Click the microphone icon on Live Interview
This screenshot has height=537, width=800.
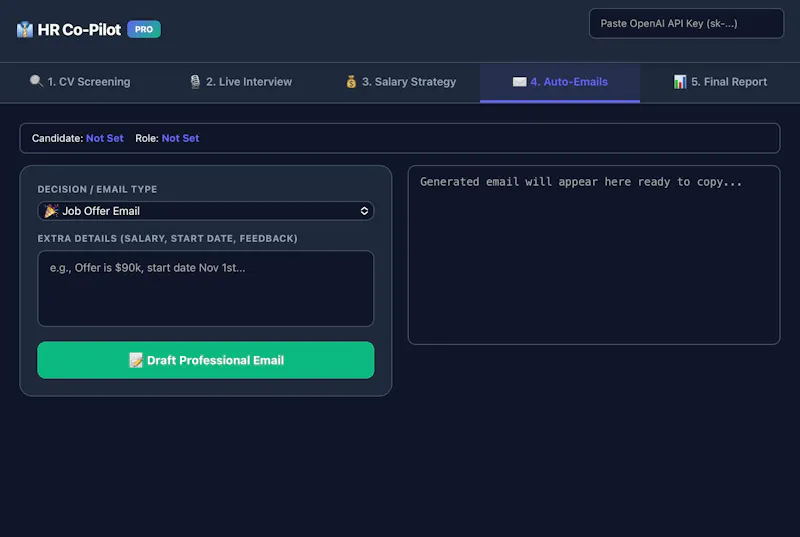click(195, 82)
